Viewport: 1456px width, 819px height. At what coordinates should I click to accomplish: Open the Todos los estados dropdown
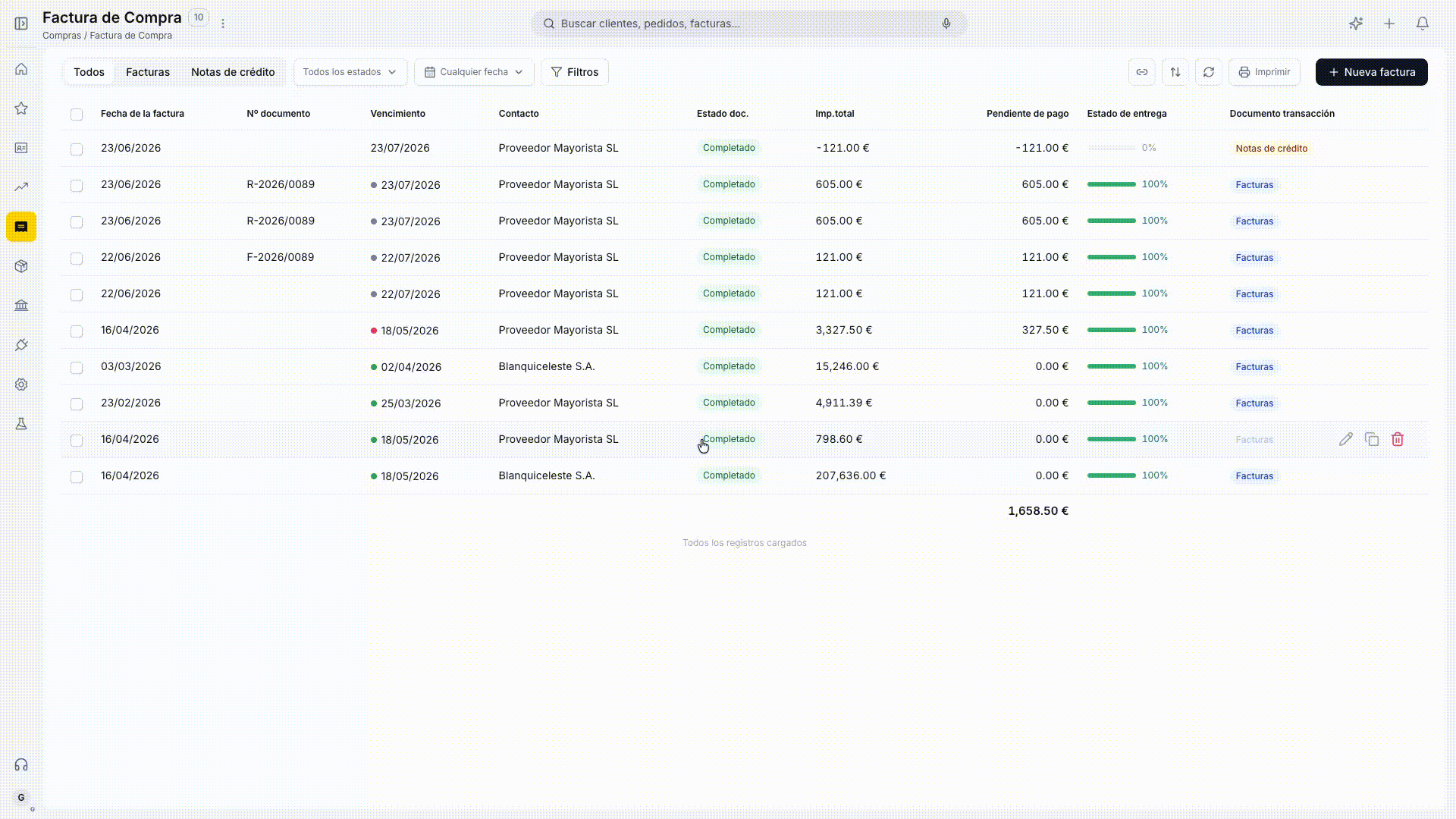[350, 72]
